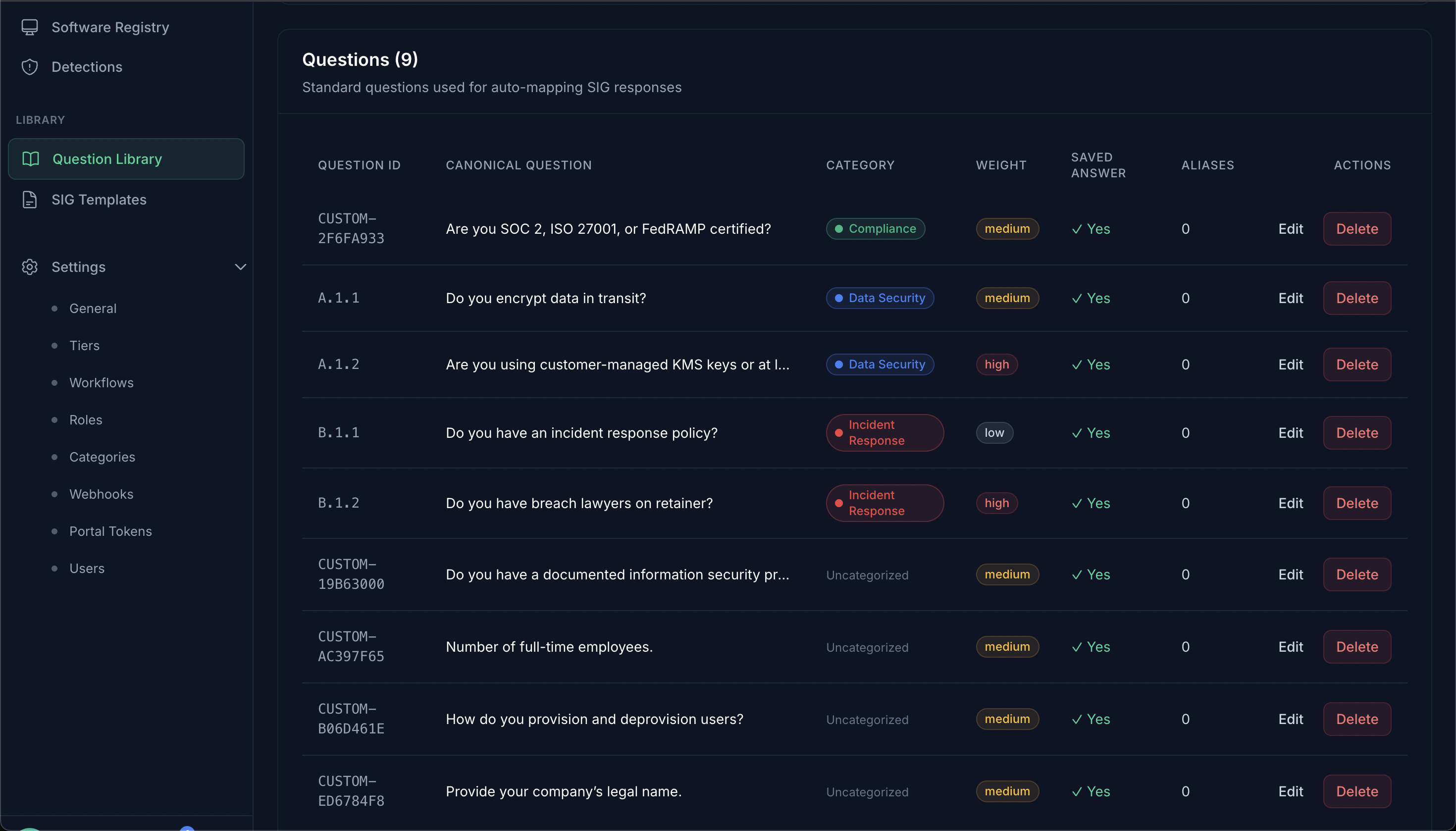Delete the company legal name question
This screenshot has height=831, width=1456.
[x=1356, y=791]
